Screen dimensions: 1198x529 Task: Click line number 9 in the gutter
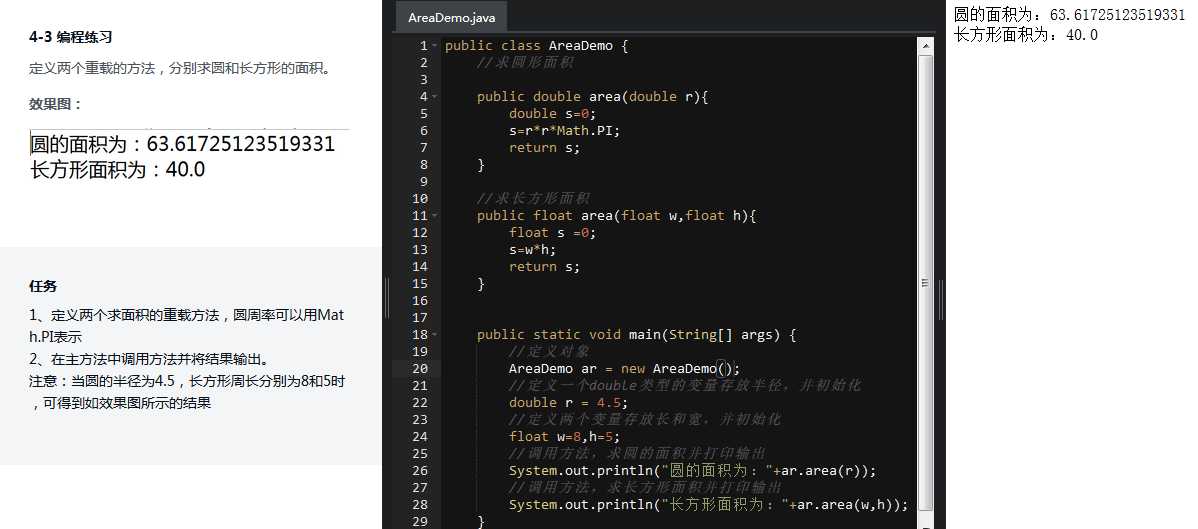click(x=424, y=182)
